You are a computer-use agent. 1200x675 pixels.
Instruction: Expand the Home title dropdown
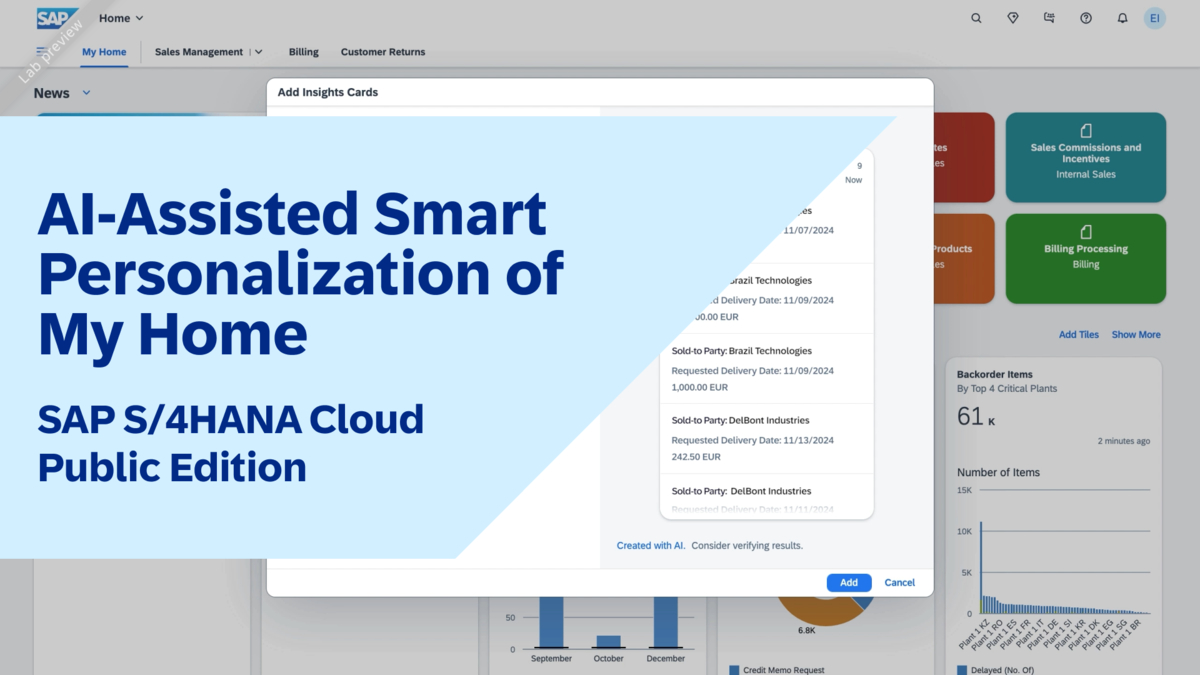(x=138, y=17)
